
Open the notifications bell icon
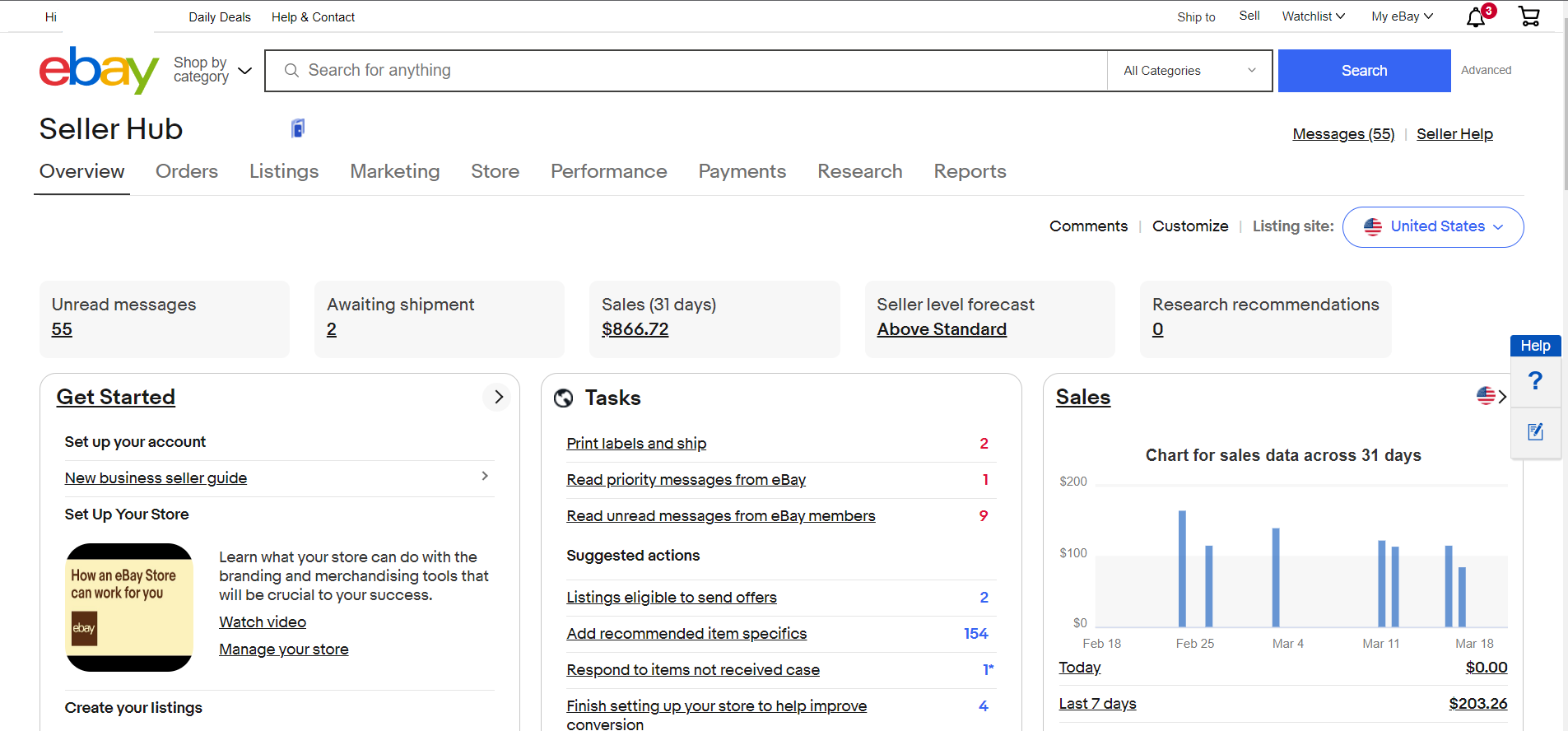pos(1476,17)
